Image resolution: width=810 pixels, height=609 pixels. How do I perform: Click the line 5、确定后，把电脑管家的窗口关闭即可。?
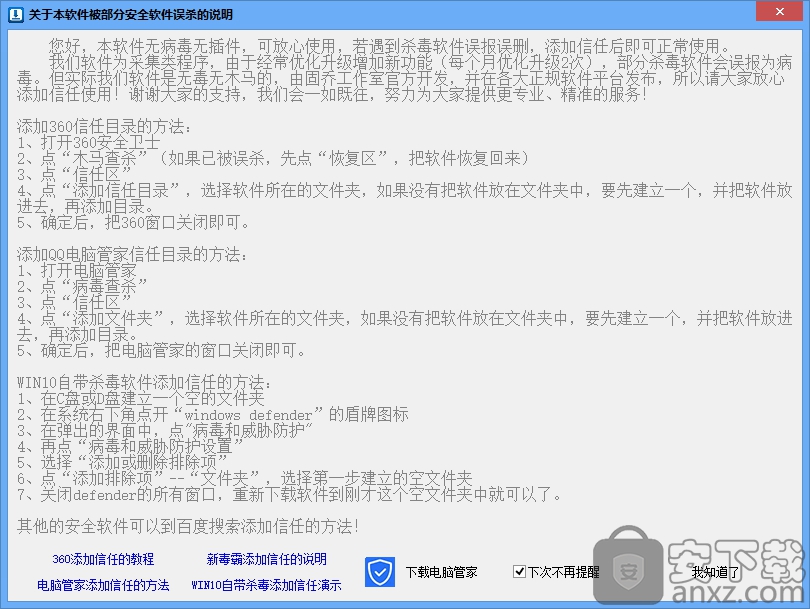[x=161, y=350]
